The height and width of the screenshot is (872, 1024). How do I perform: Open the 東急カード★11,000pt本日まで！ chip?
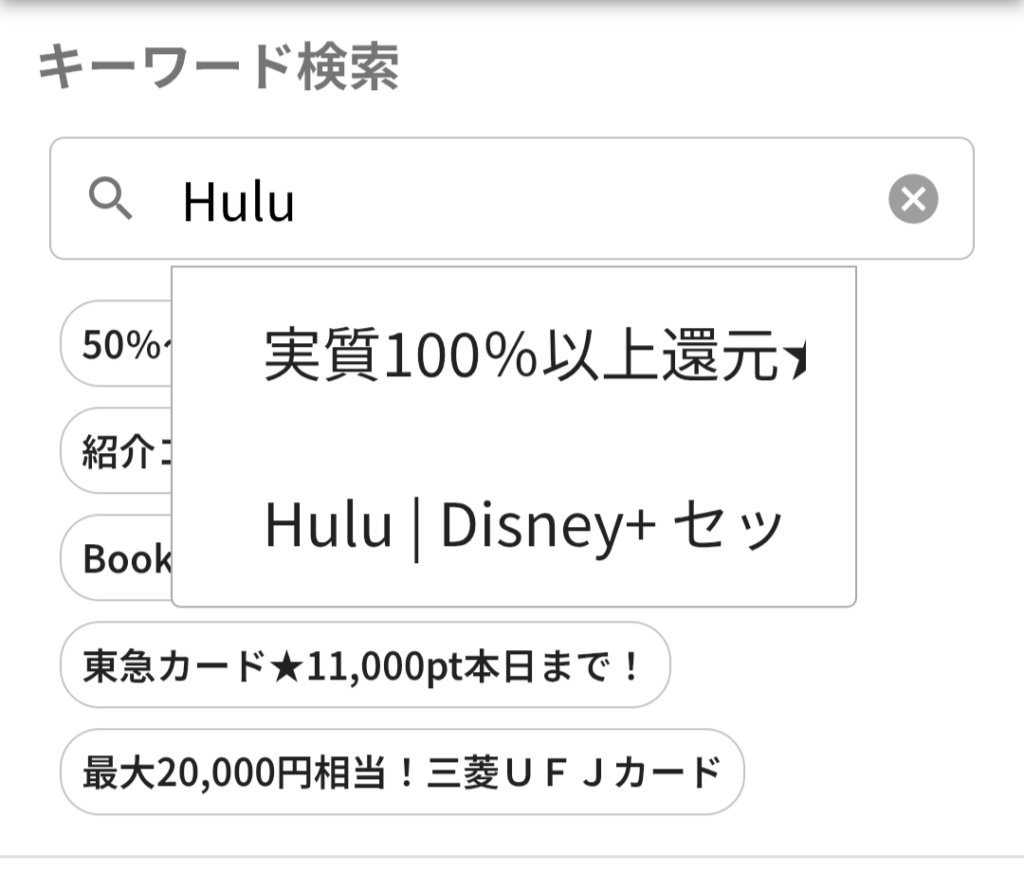(364, 665)
